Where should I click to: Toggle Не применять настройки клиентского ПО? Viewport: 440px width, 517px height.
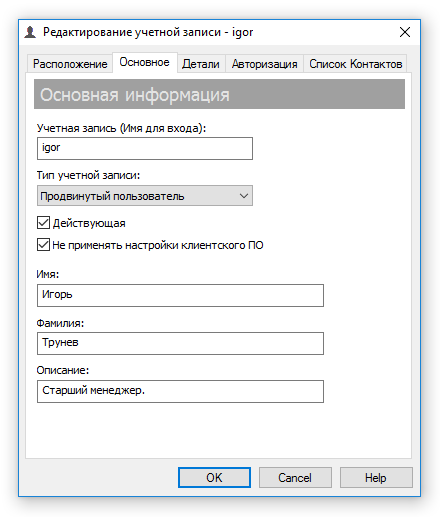click(43, 245)
